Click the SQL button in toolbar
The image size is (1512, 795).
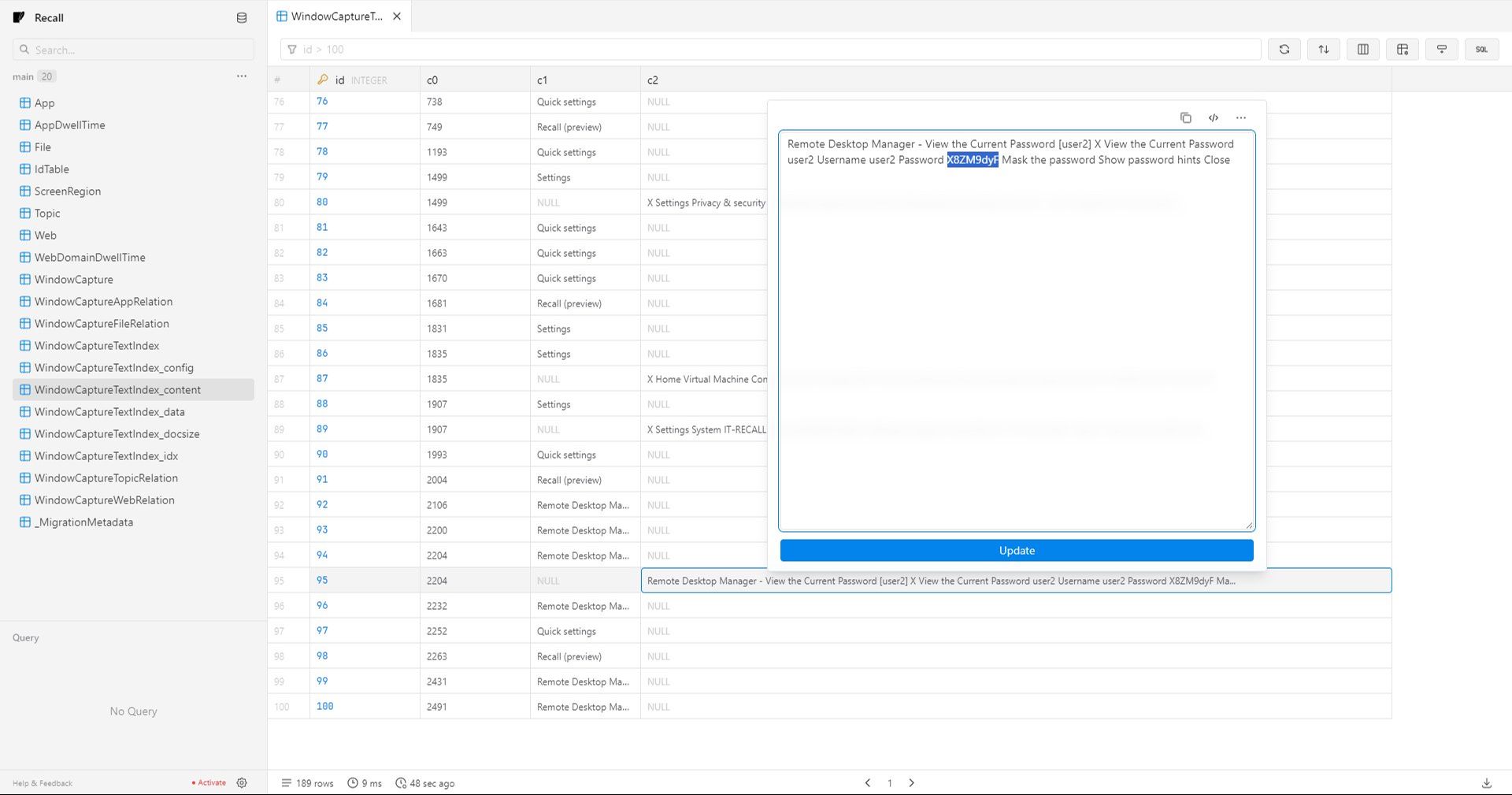click(x=1480, y=50)
